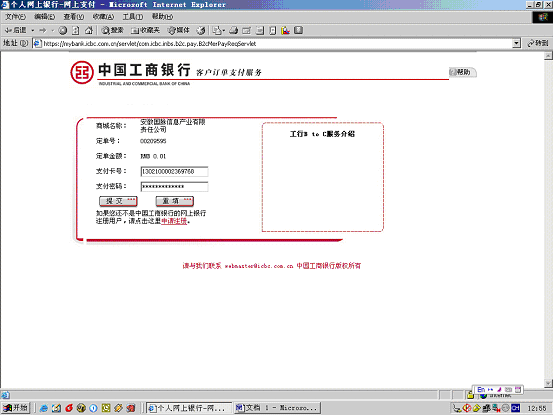Open the Back button history dropdown arrow
Viewport: 553px width, 415px height.
(x=32, y=30)
